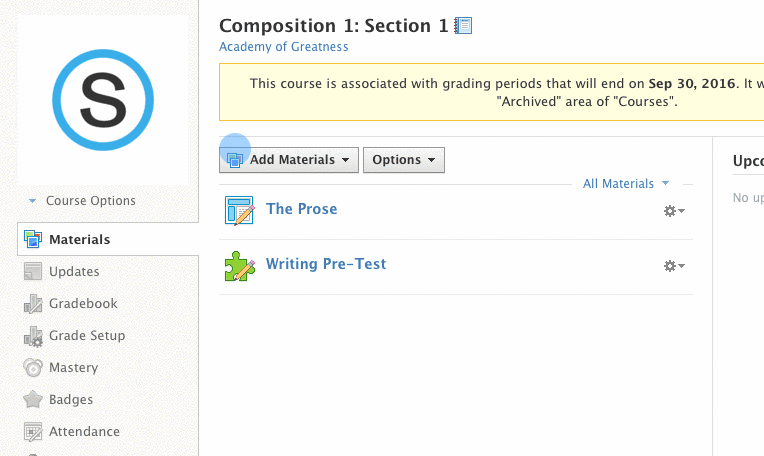The width and height of the screenshot is (764, 456).
Task: Open The Prose material link
Action: [302, 209]
